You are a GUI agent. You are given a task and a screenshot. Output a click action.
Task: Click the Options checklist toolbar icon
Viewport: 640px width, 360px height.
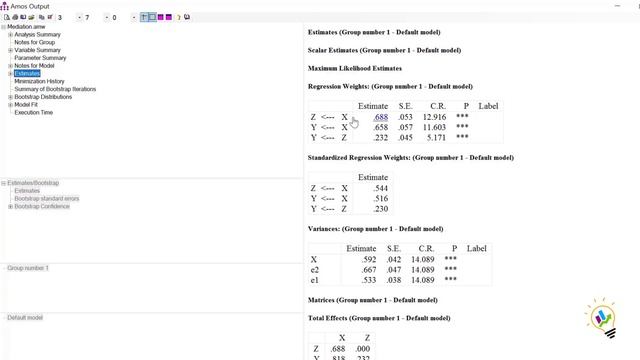50,17
